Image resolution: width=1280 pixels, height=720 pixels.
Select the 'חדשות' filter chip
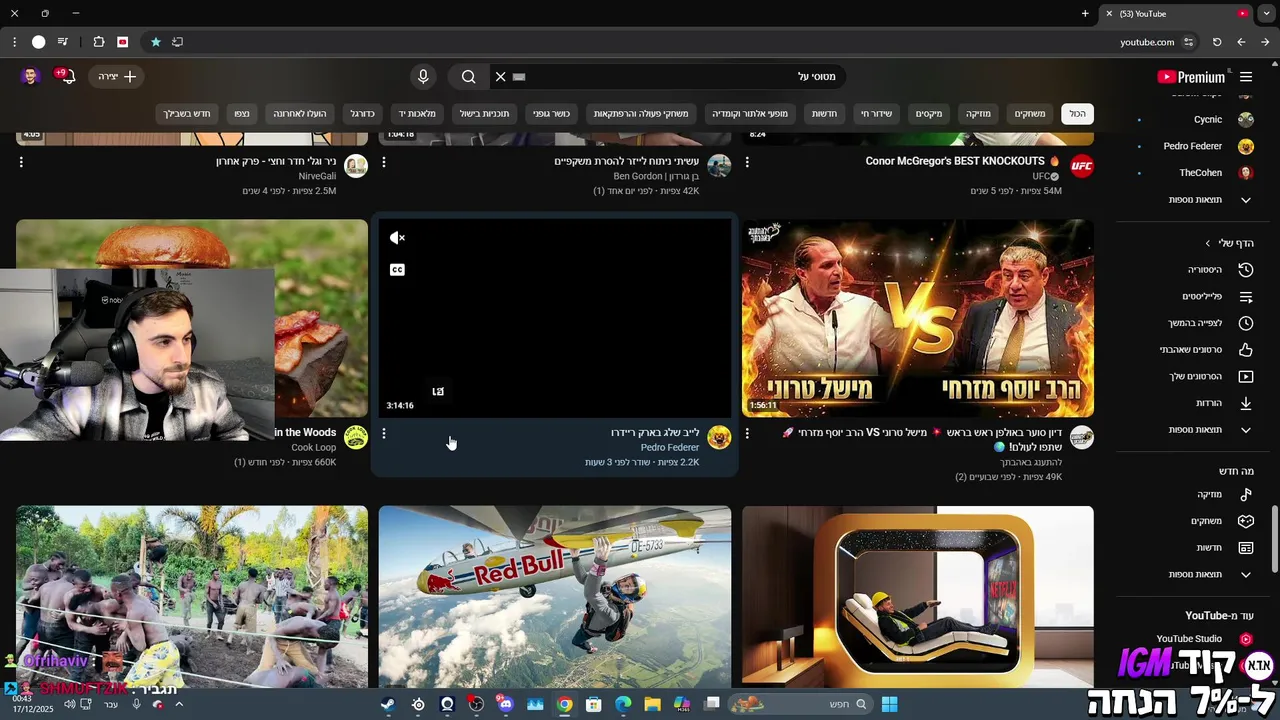pos(824,114)
